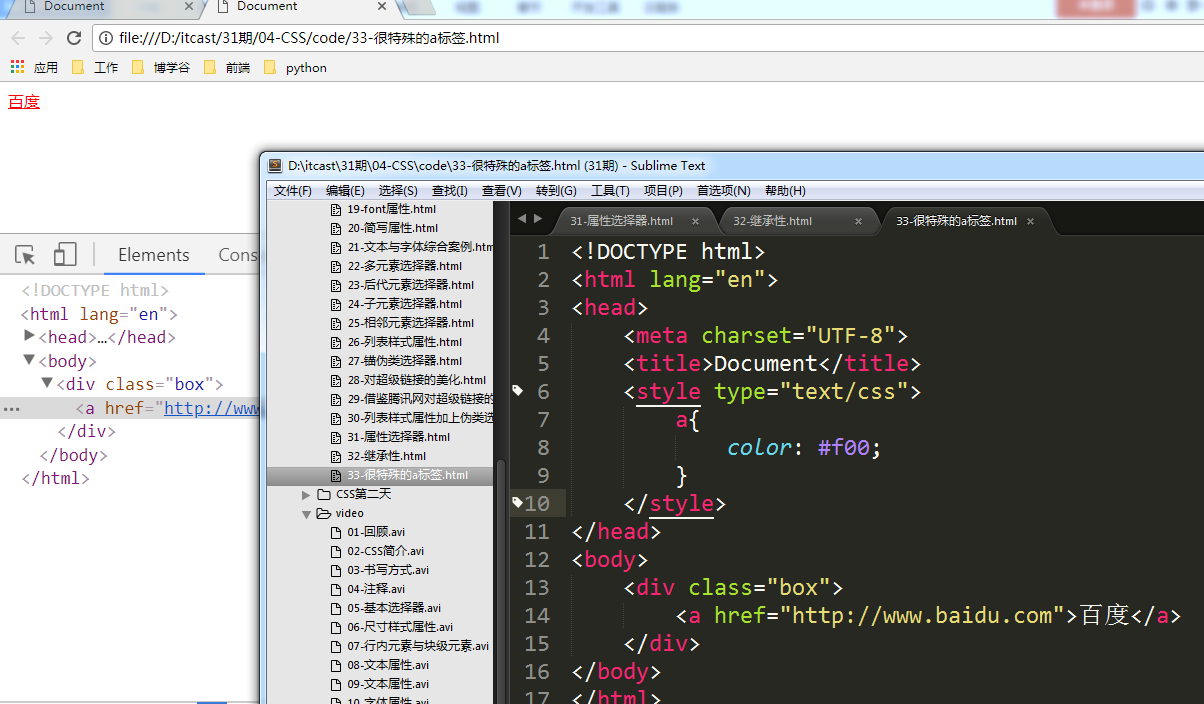Click bookmark marker beside line 6
This screenshot has height=704, width=1204.
pos(517,390)
